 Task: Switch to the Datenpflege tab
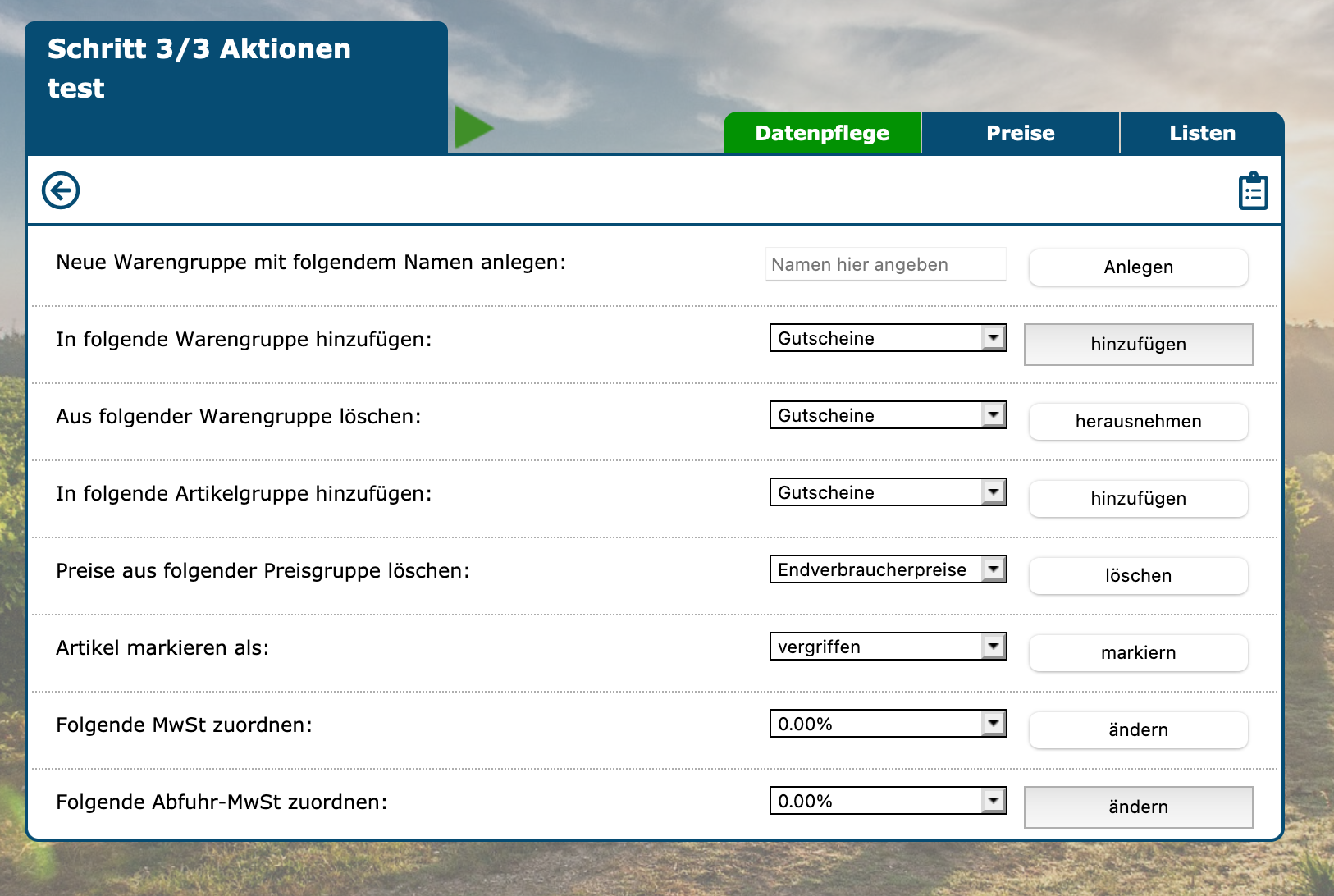click(x=822, y=133)
